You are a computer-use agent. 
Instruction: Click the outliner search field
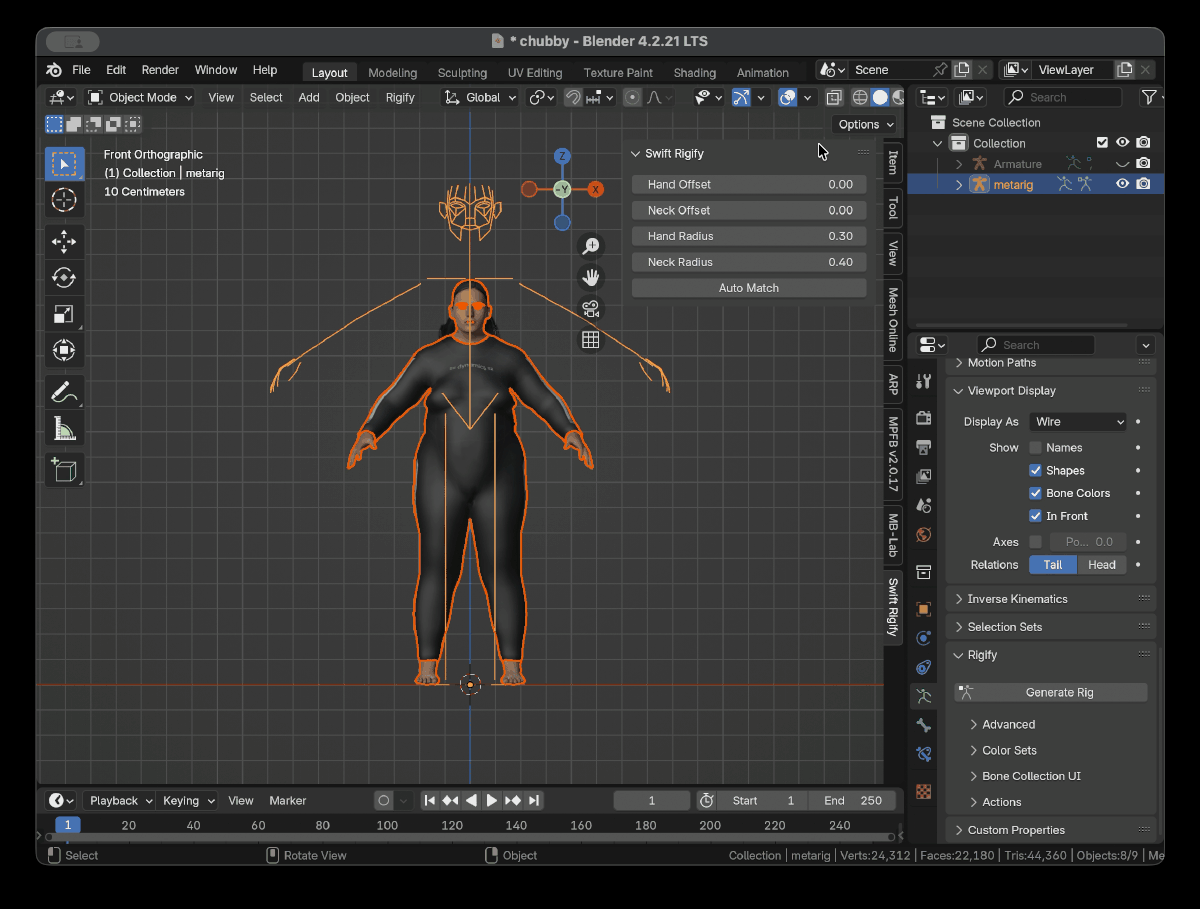1063,97
